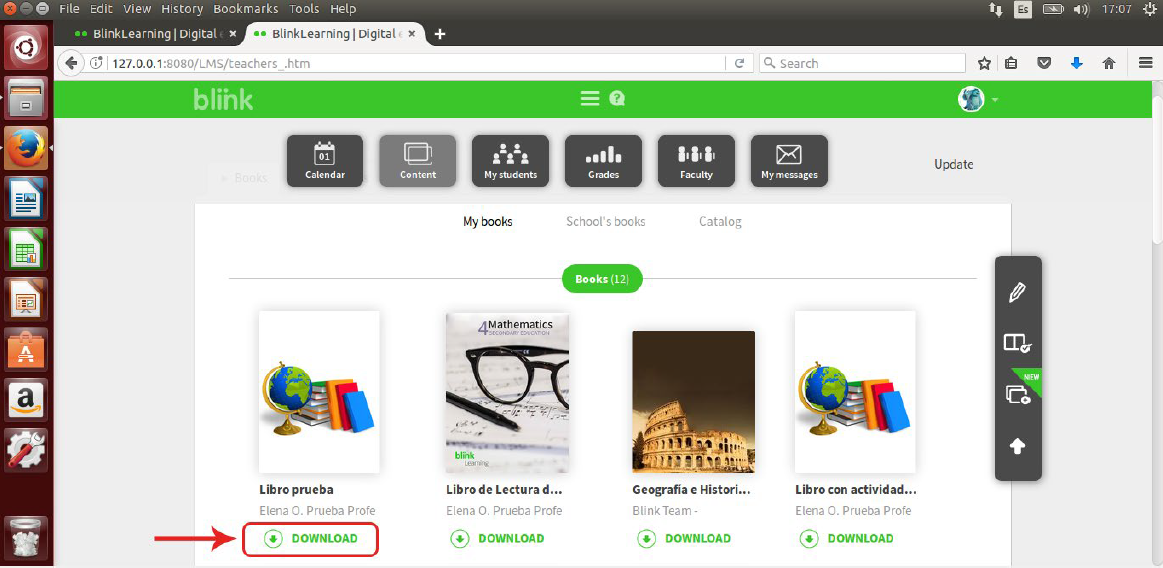Click the pencil edit icon in side panel
Viewport: 1163px width, 568px height.
(1017, 293)
